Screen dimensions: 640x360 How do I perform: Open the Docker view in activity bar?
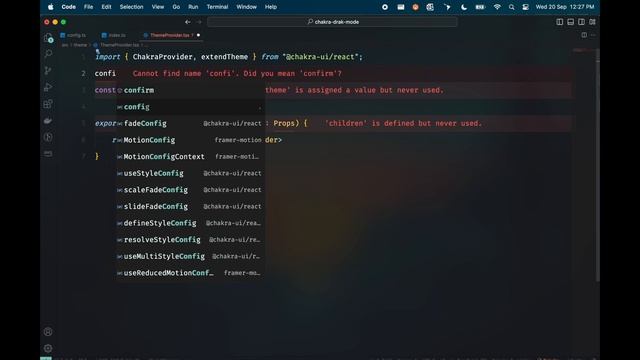point(48,120)
